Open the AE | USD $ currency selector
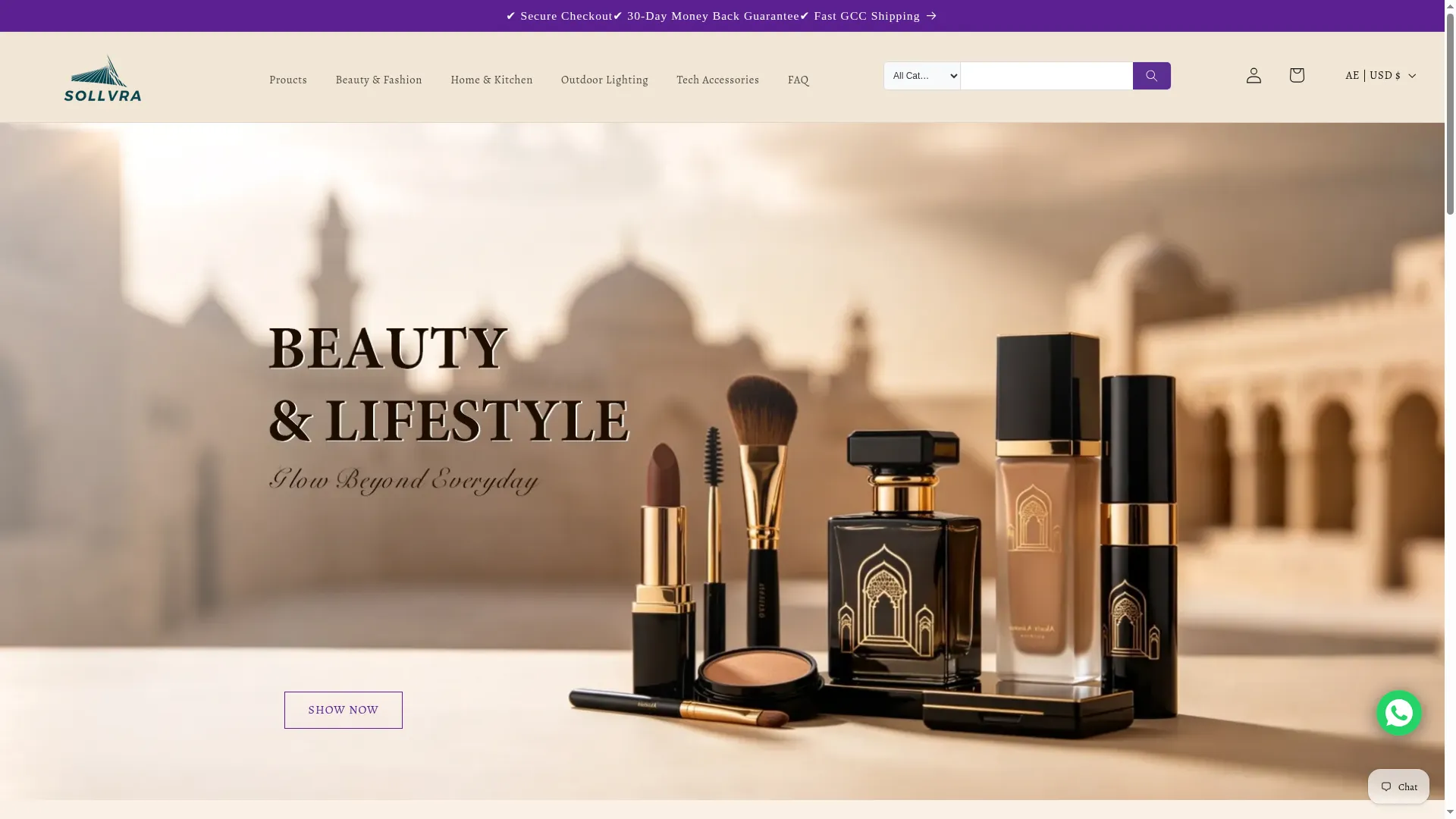The image size is (1456, 819). click(1380, 75)
